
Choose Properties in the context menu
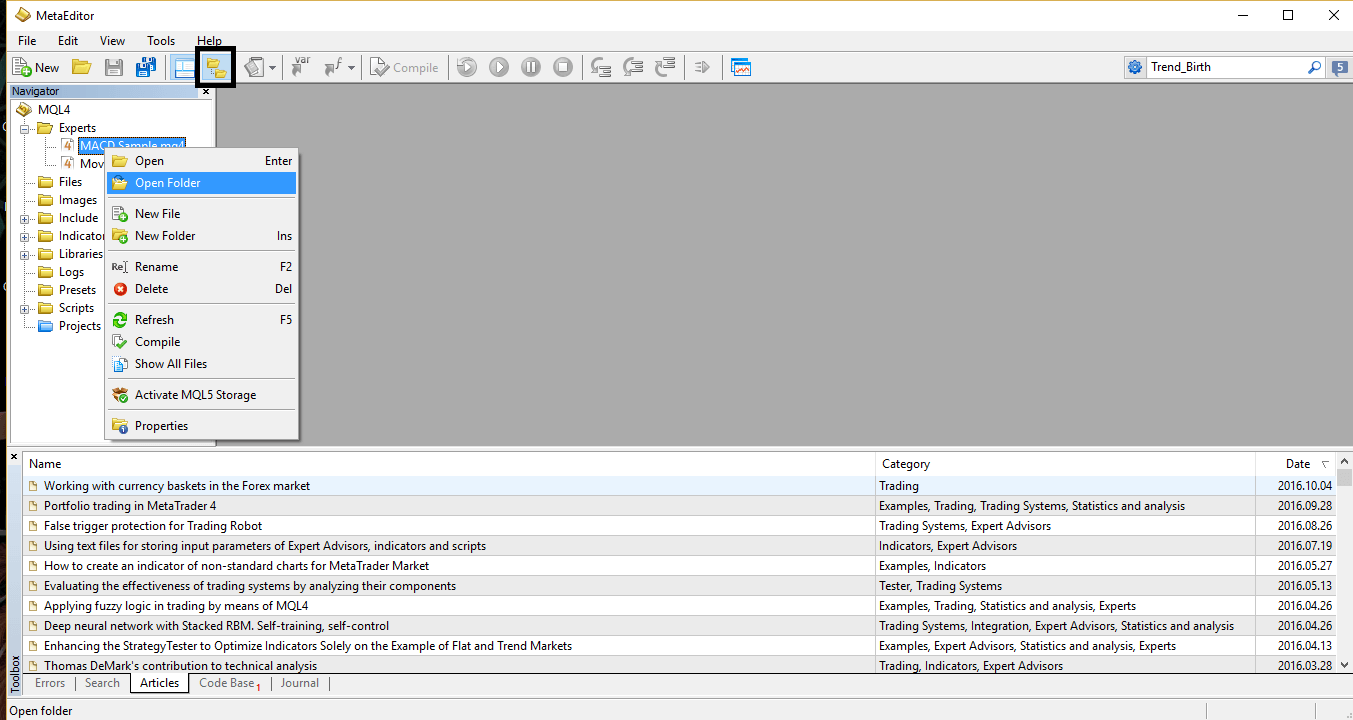pyautogui.click(x=201, y=426)
